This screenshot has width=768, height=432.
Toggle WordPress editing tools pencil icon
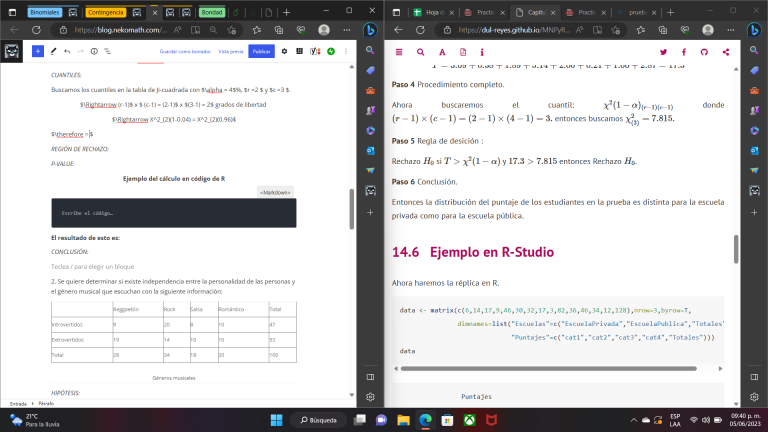52,50
